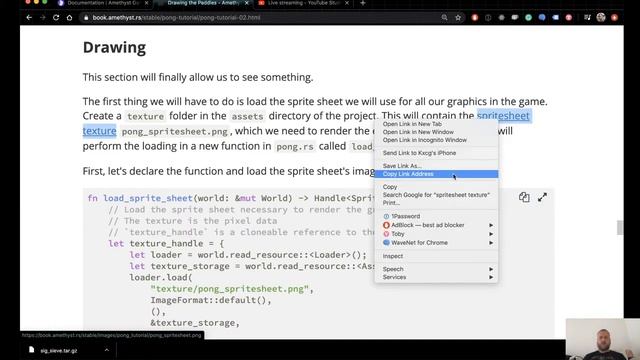Choose Search Google for spritesheet texture

point(436,195)
